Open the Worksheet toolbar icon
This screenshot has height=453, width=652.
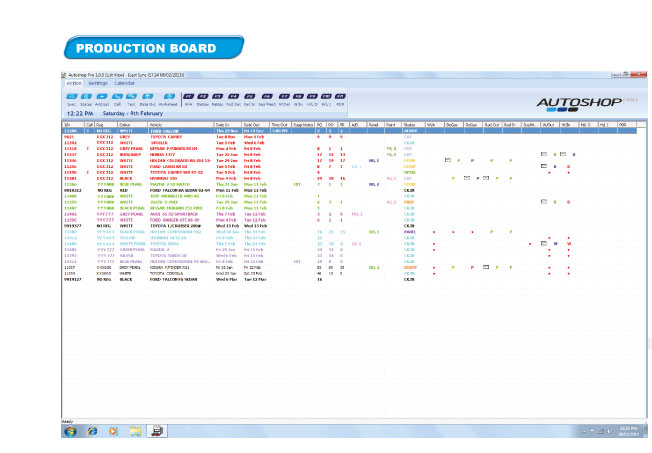coord(168,96)
